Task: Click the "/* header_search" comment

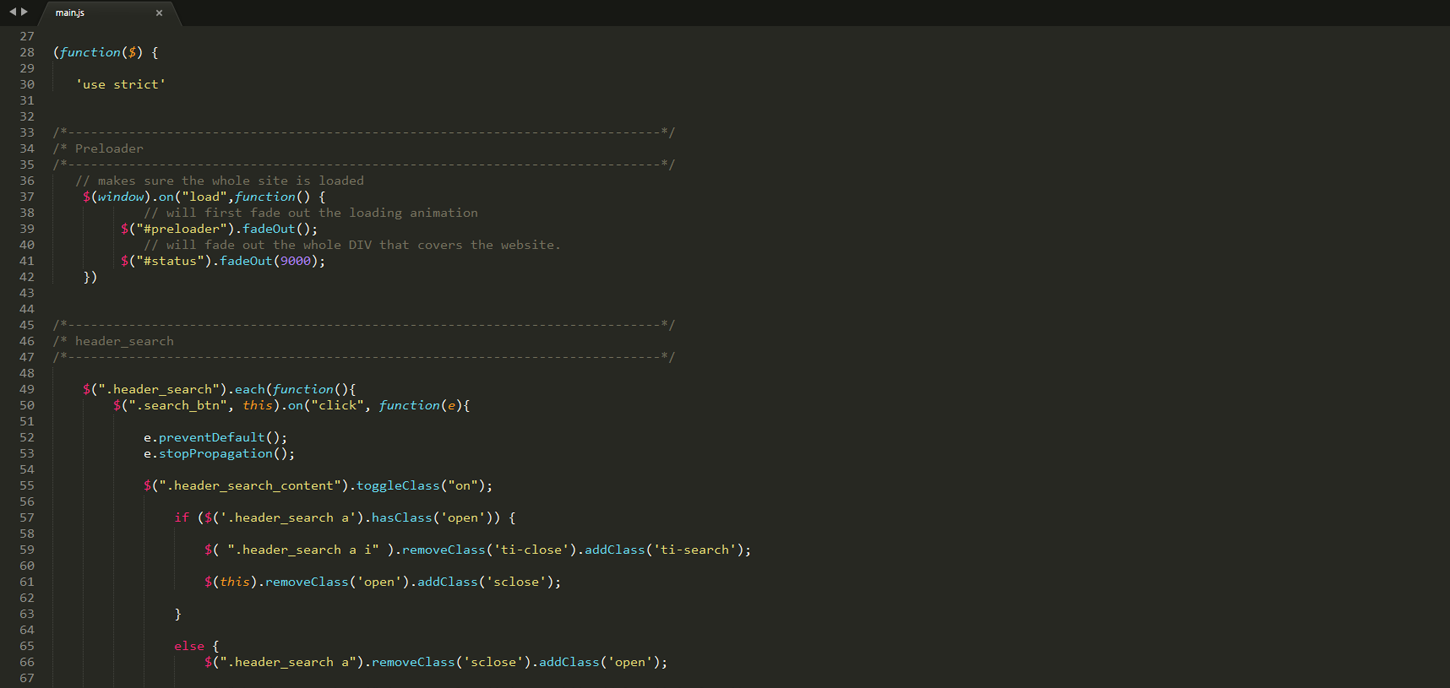Action: pos(113,341)
